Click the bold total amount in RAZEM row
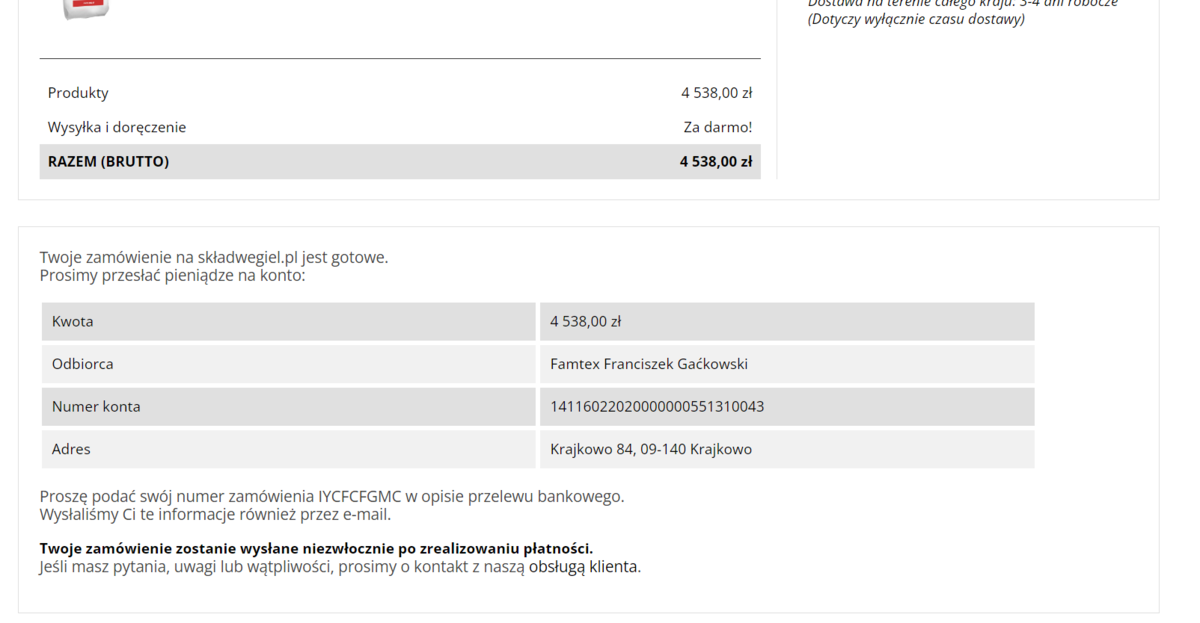 point(715,162)
